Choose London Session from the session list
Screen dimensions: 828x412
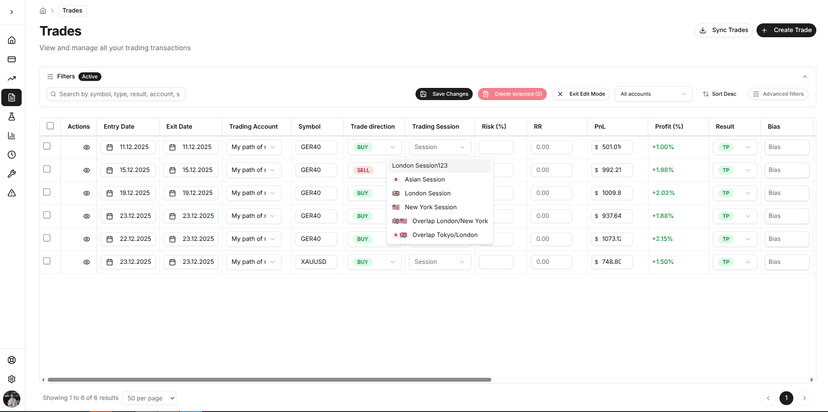(x=440, y=193)
